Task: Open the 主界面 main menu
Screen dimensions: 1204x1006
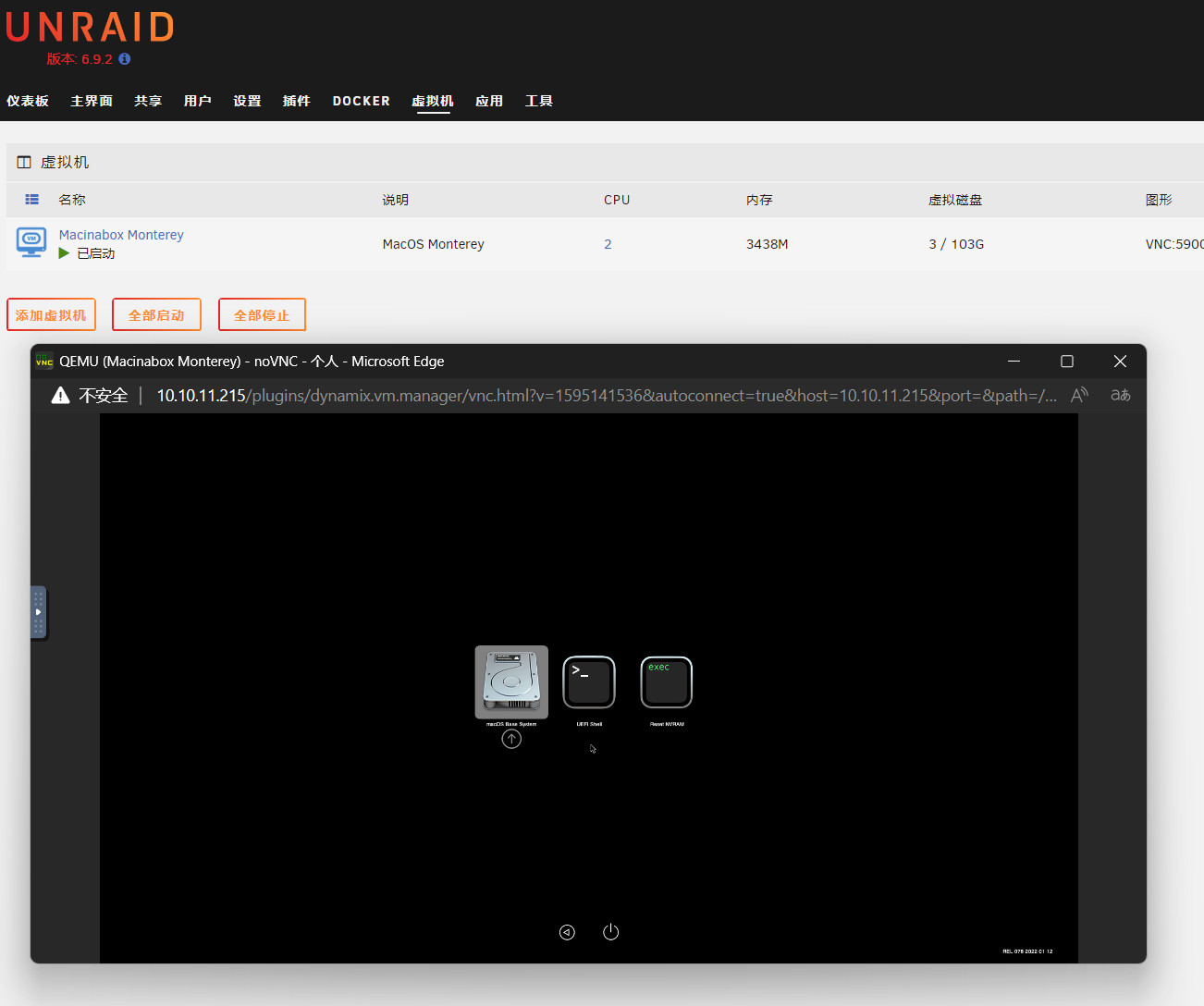Action: click(x=92, y=101)
